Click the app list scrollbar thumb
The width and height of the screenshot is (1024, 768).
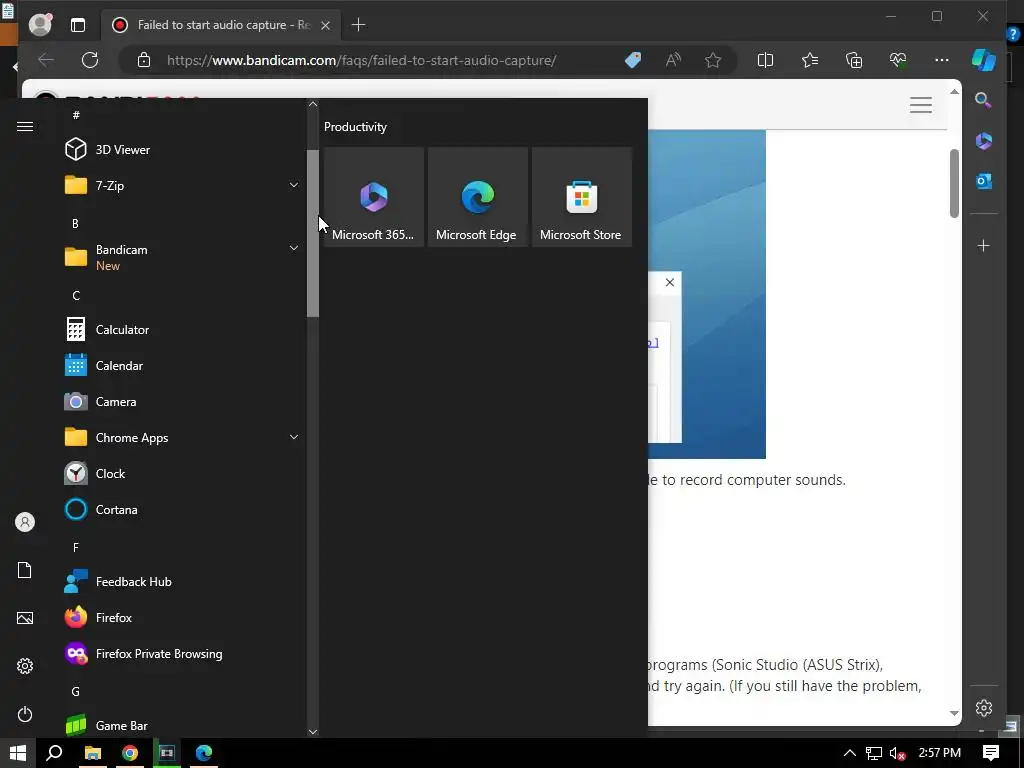tap(313, 233)
